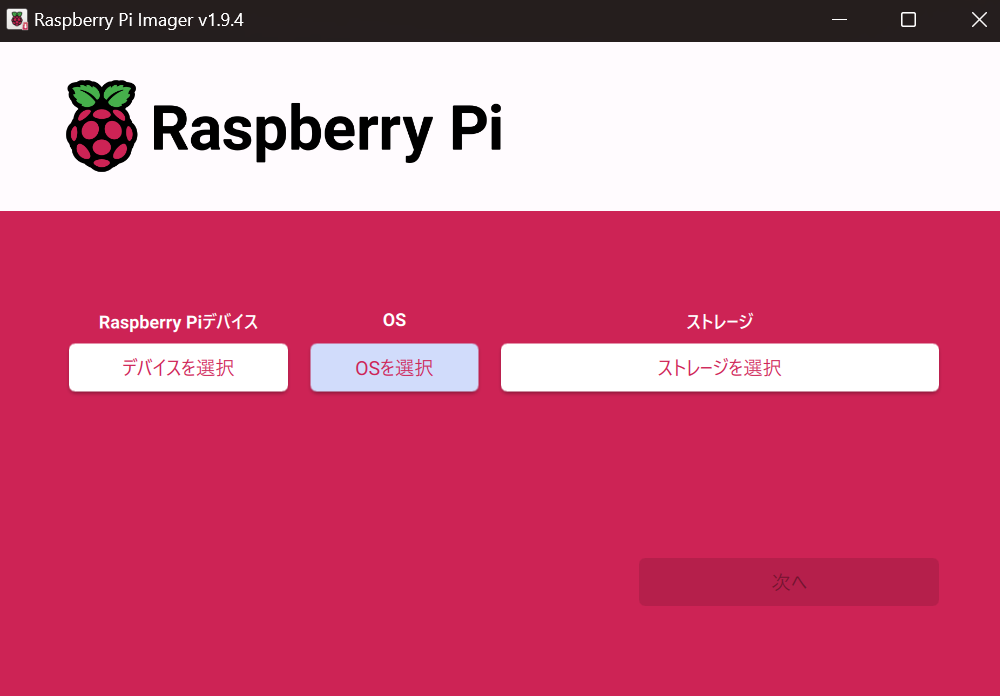Click the Raspberry Pi Imager title bar icon
1000x696 pixels.
[17, 20]
